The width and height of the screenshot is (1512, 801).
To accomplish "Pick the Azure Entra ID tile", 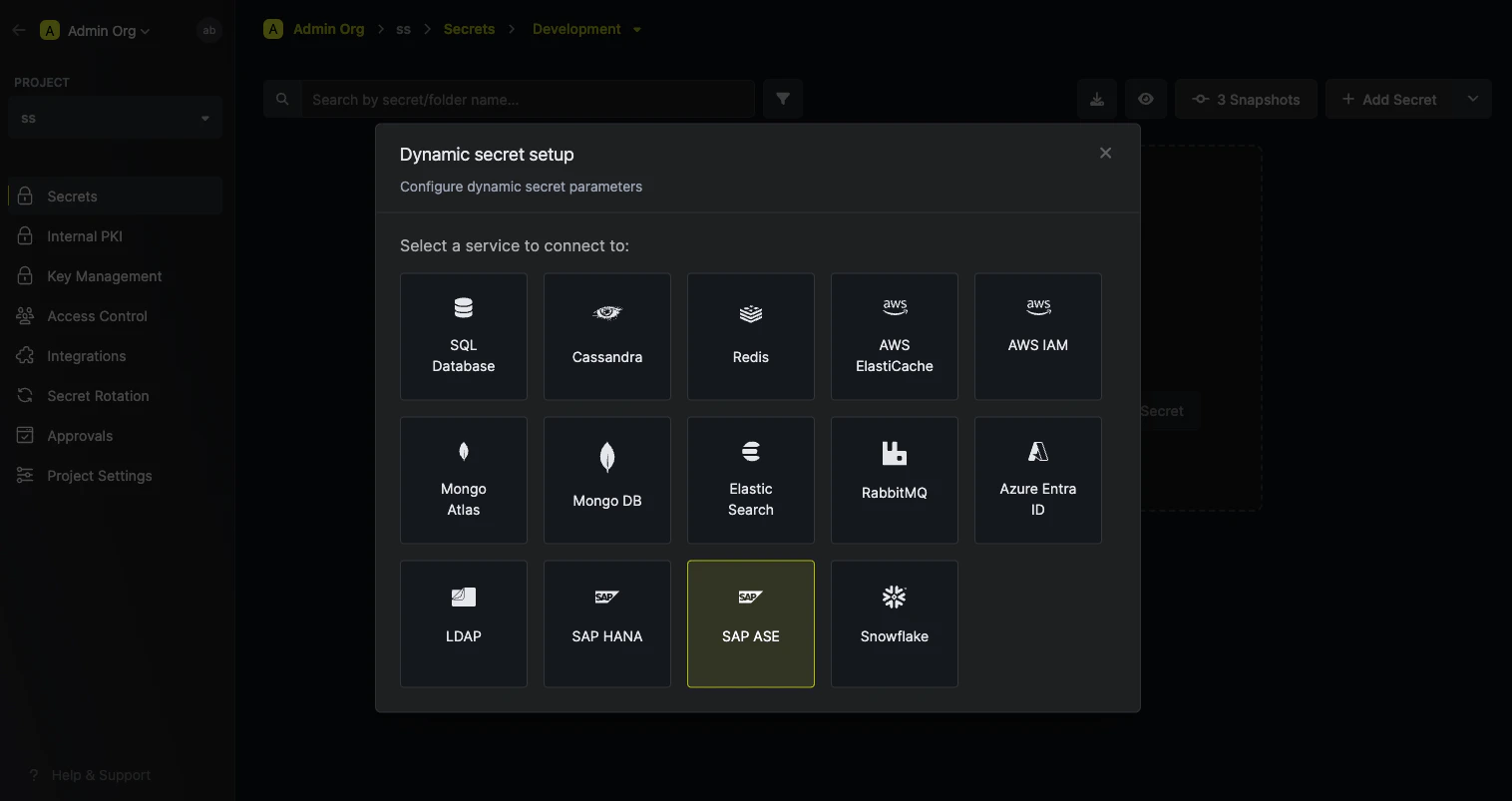I will tap(1038, 481).
